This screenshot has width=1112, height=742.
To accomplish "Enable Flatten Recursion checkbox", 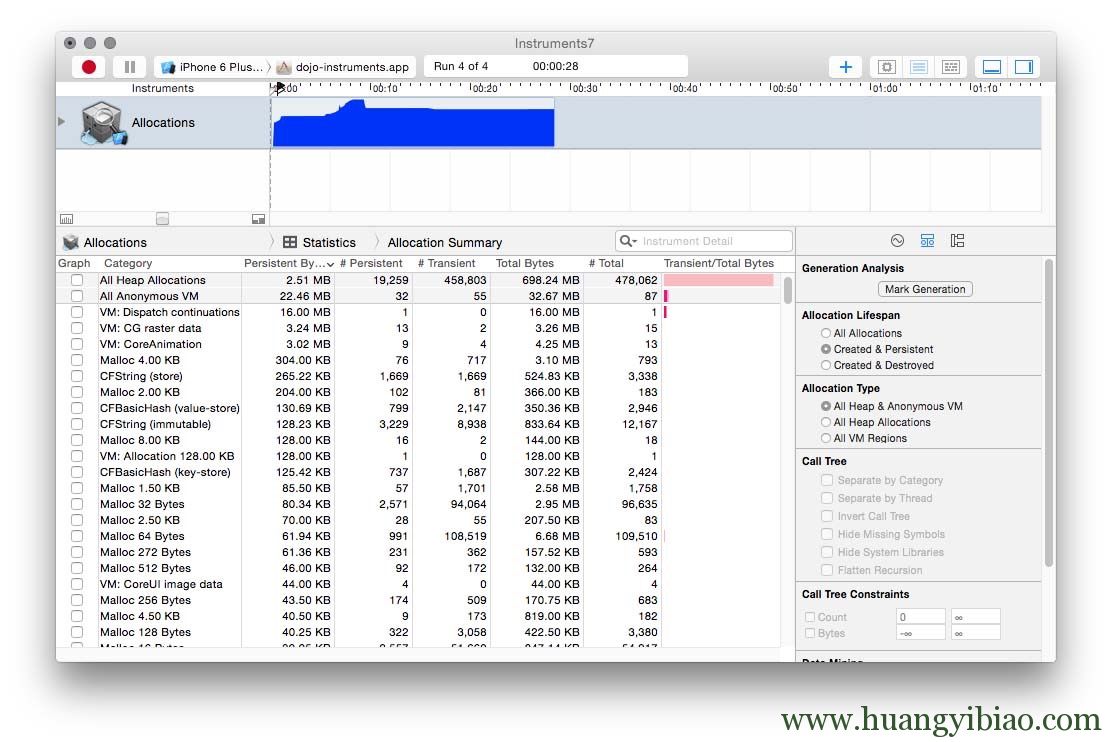I will click(x=827, y=570).
